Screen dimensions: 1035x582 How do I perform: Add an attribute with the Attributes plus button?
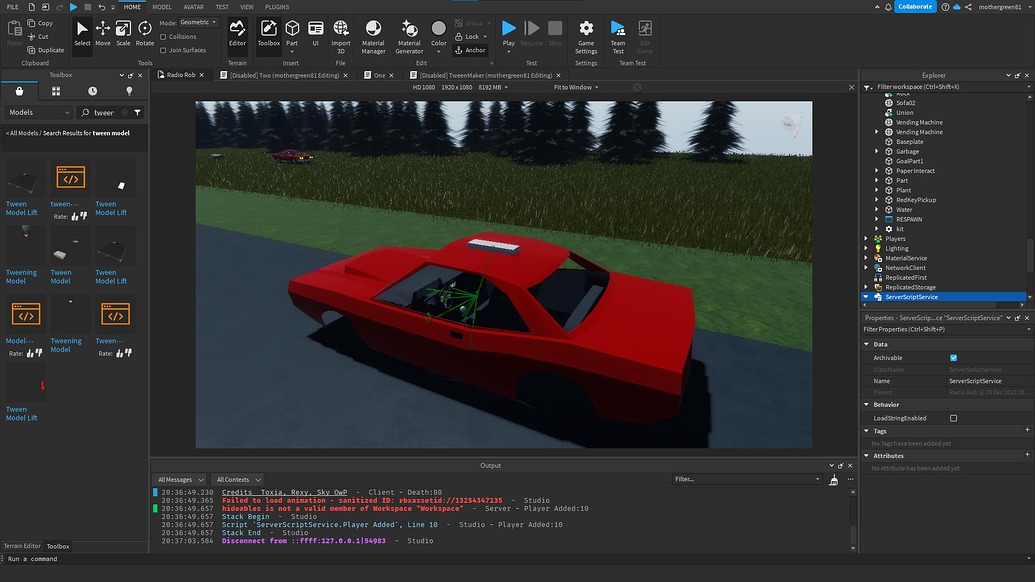(1027, 455)
